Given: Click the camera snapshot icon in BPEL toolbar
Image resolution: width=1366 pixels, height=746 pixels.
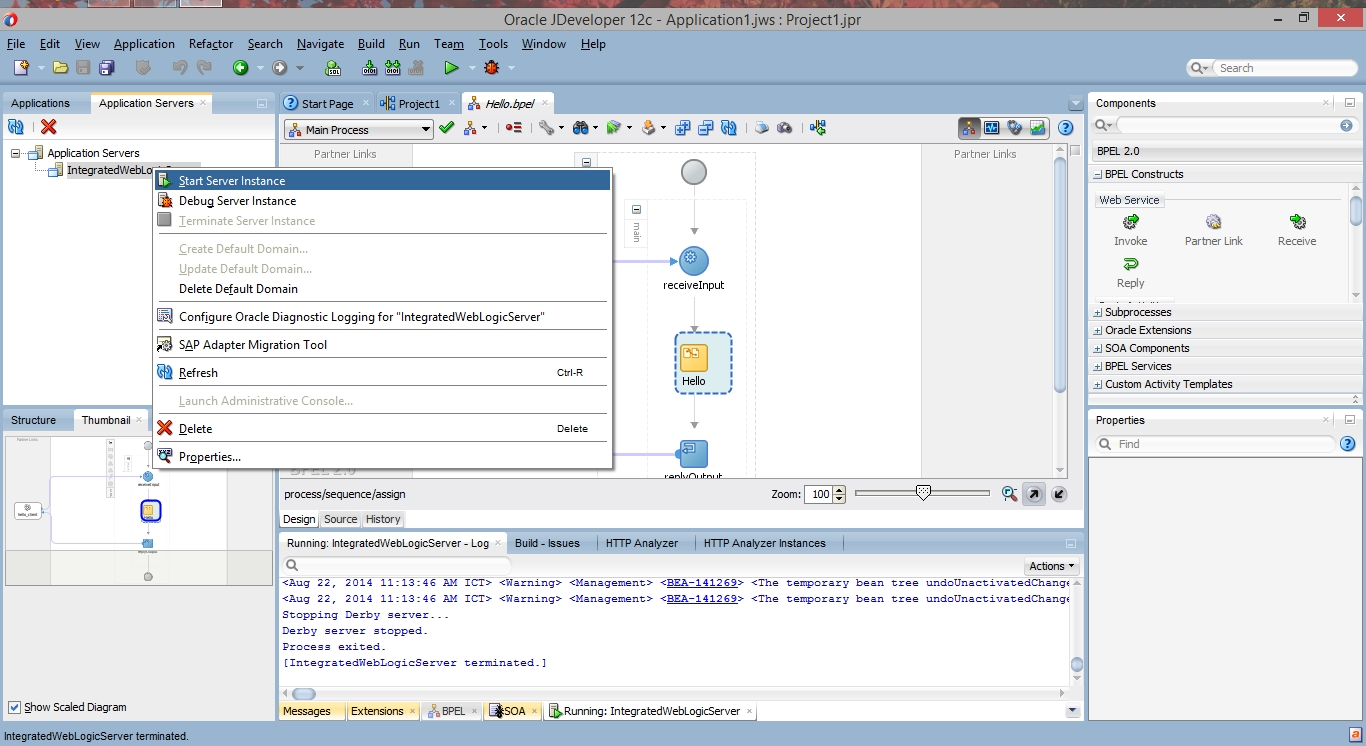Looking at the screenshot, I should 785,128.
